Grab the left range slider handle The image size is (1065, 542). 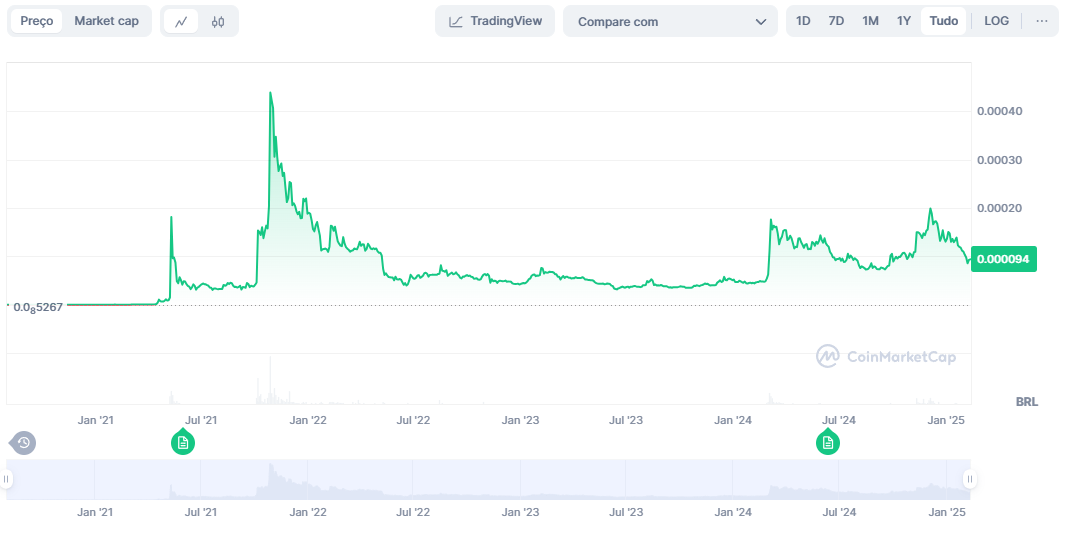(7, 480)
